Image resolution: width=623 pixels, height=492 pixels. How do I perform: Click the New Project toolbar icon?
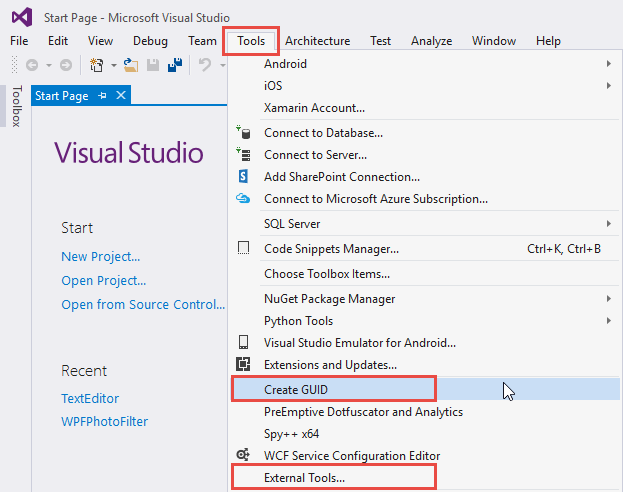[x=97, y=65]
